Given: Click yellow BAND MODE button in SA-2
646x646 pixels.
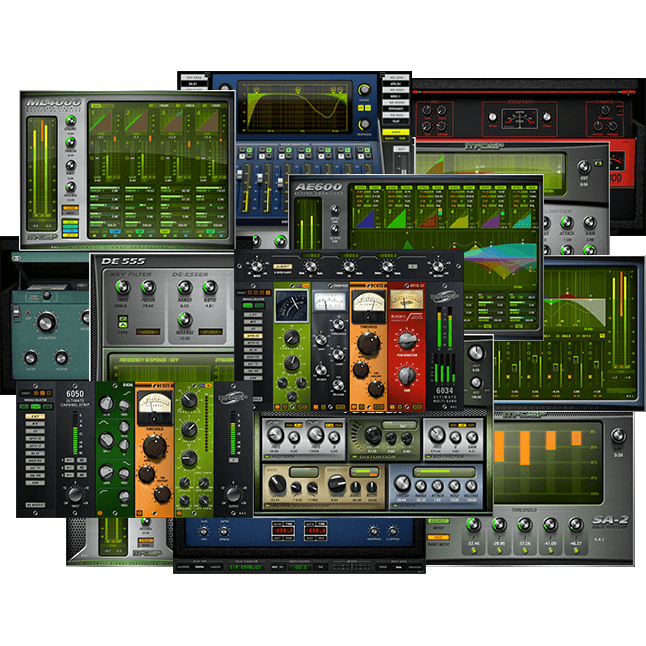Looking at the screenshot, I should pos(438,537).
